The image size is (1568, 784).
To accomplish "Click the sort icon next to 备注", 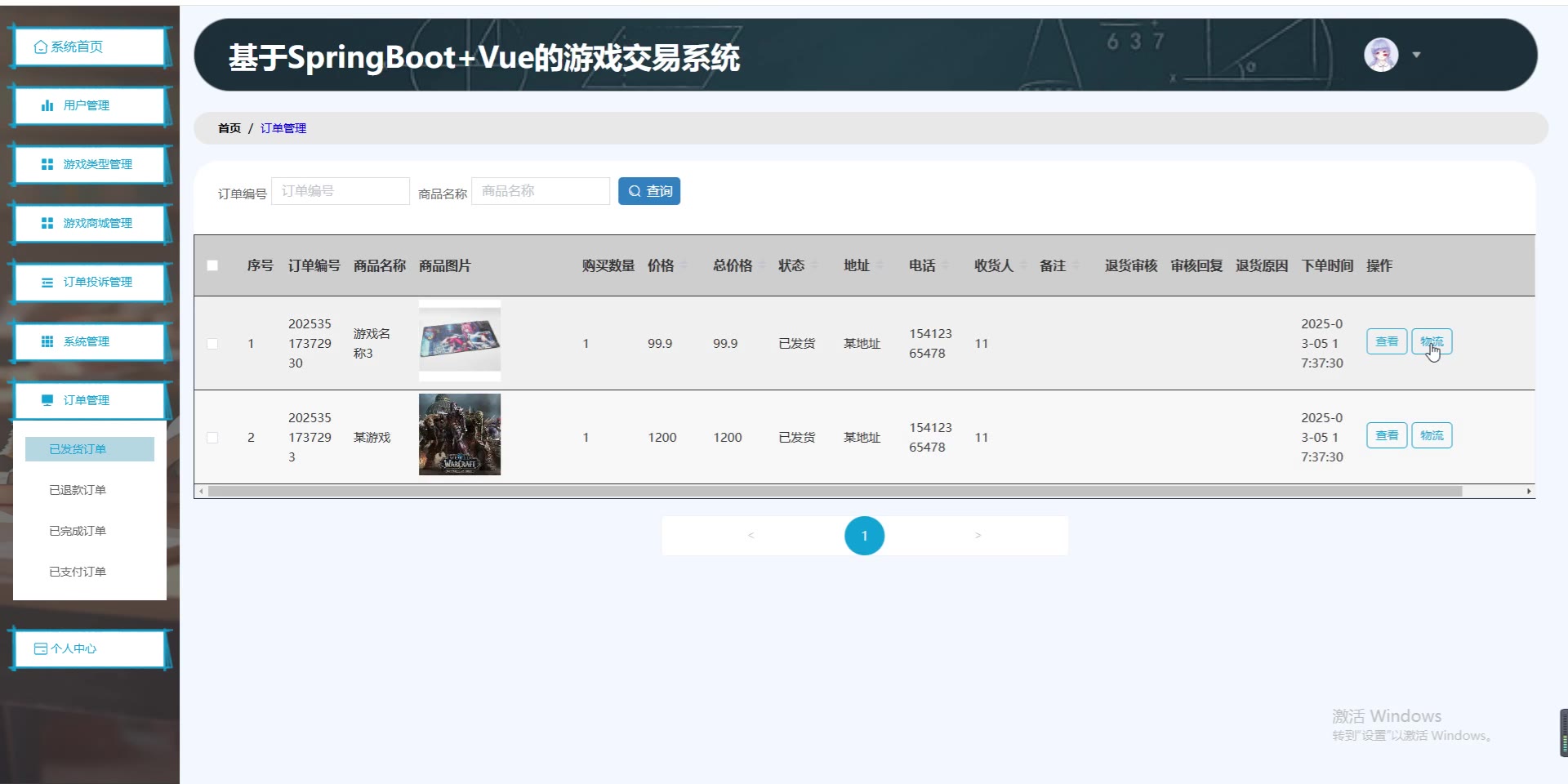I will (1076, 265).
